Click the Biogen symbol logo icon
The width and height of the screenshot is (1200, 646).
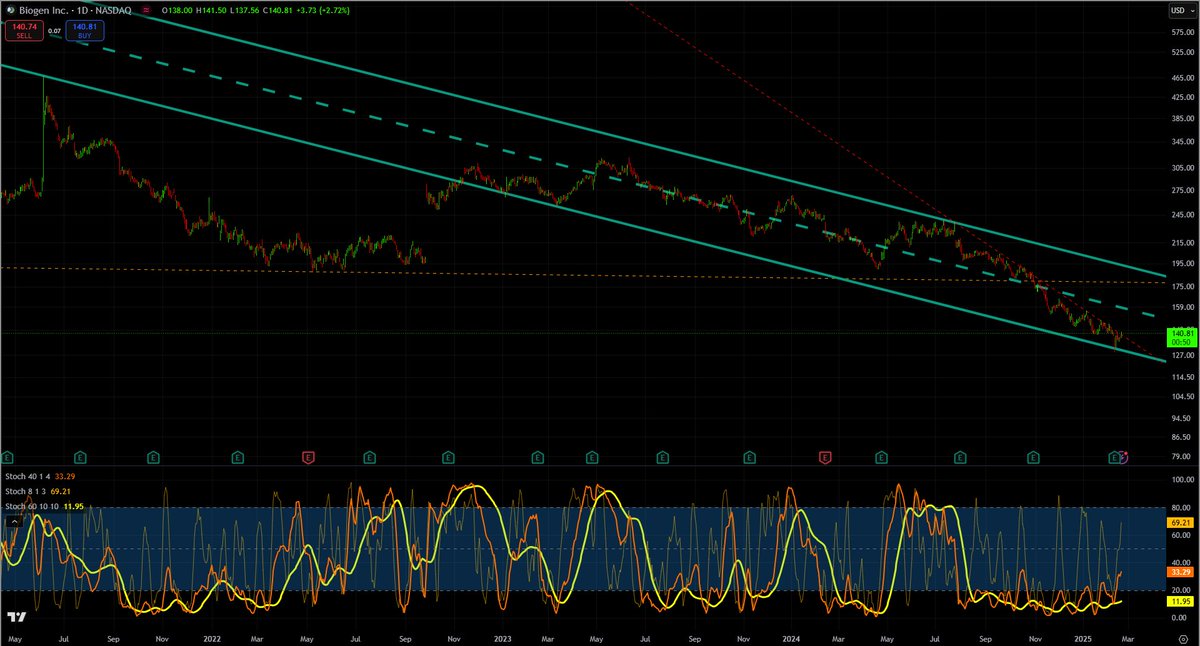[12, 11]
